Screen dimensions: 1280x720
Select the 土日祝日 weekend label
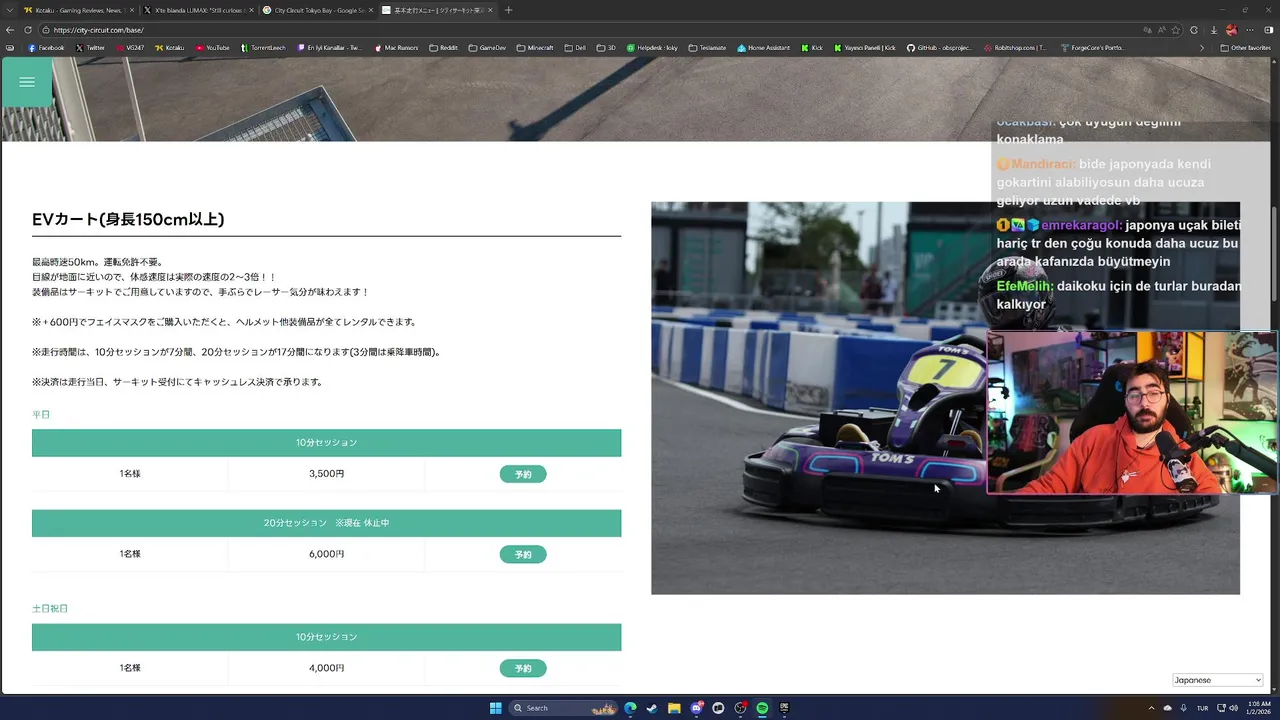(50, 608)
